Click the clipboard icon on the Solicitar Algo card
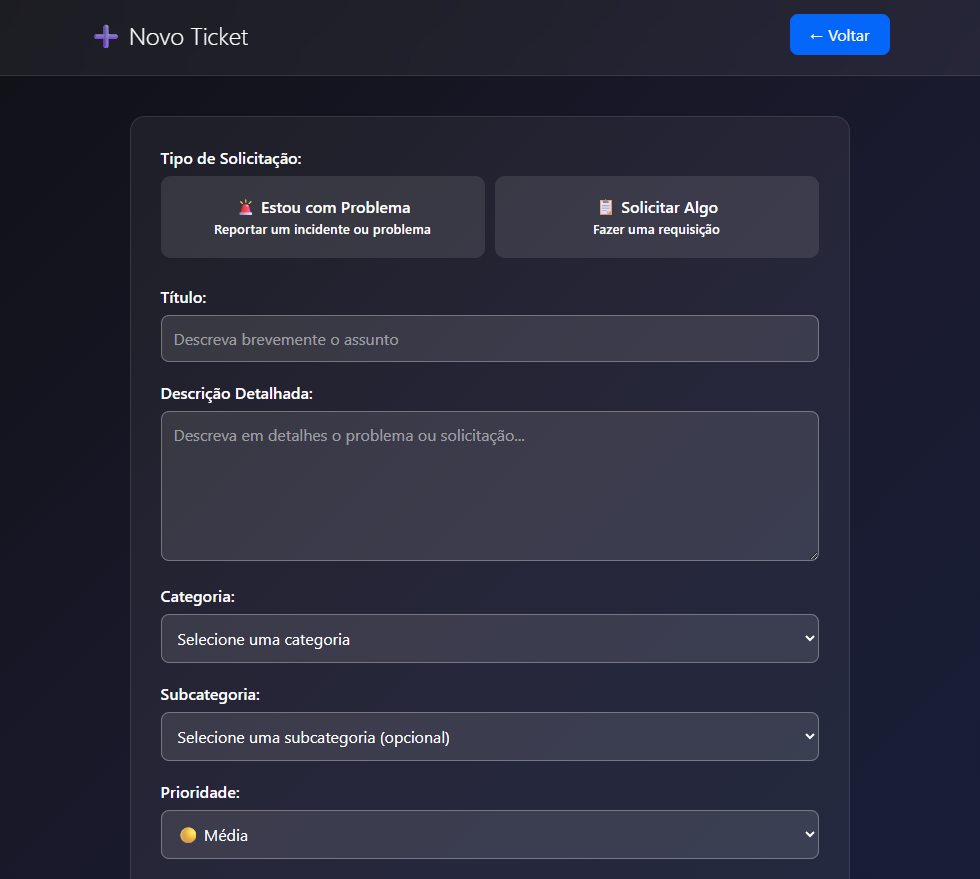 606,207
